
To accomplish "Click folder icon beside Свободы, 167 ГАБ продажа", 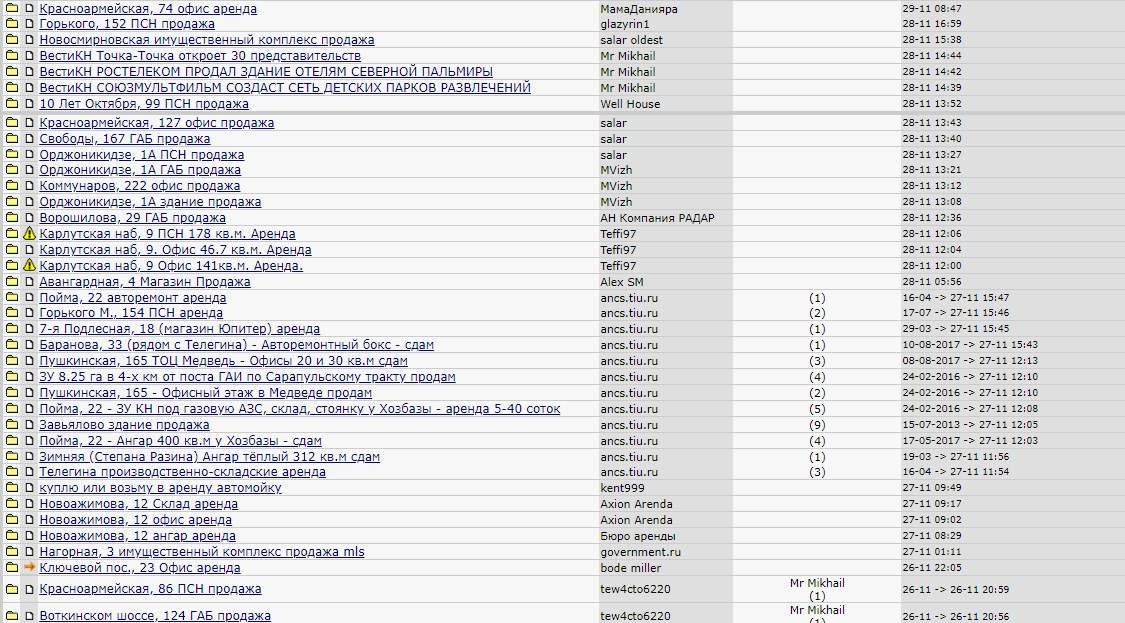I will click(x=11, y=139).
